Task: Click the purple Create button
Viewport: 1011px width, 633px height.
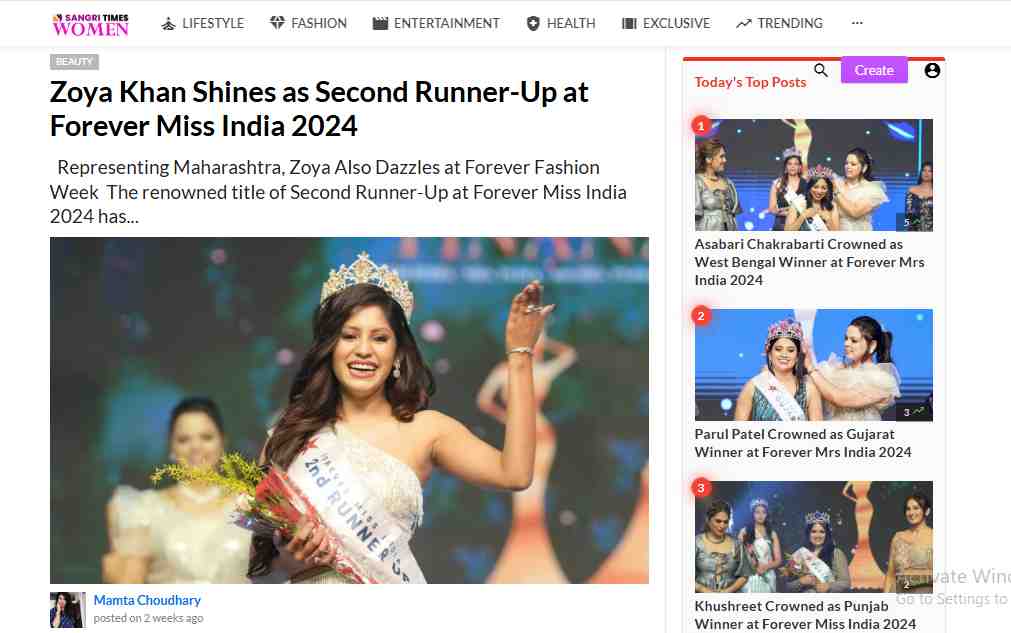Action: coord(874,70)
